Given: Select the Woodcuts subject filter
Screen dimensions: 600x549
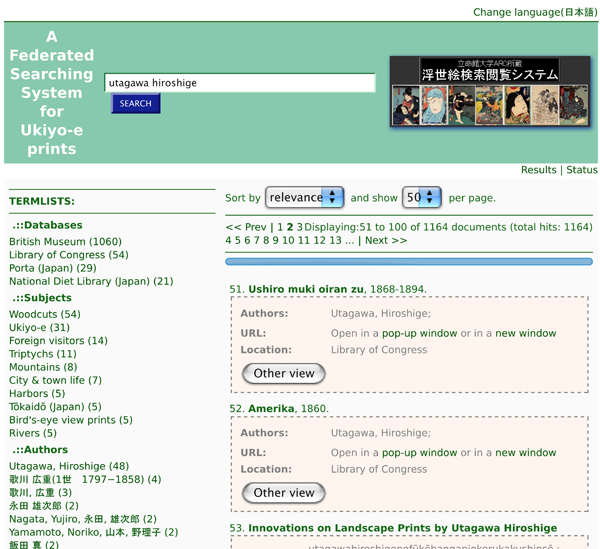Looking at the screenshot, I should click(x=44, y=315).
